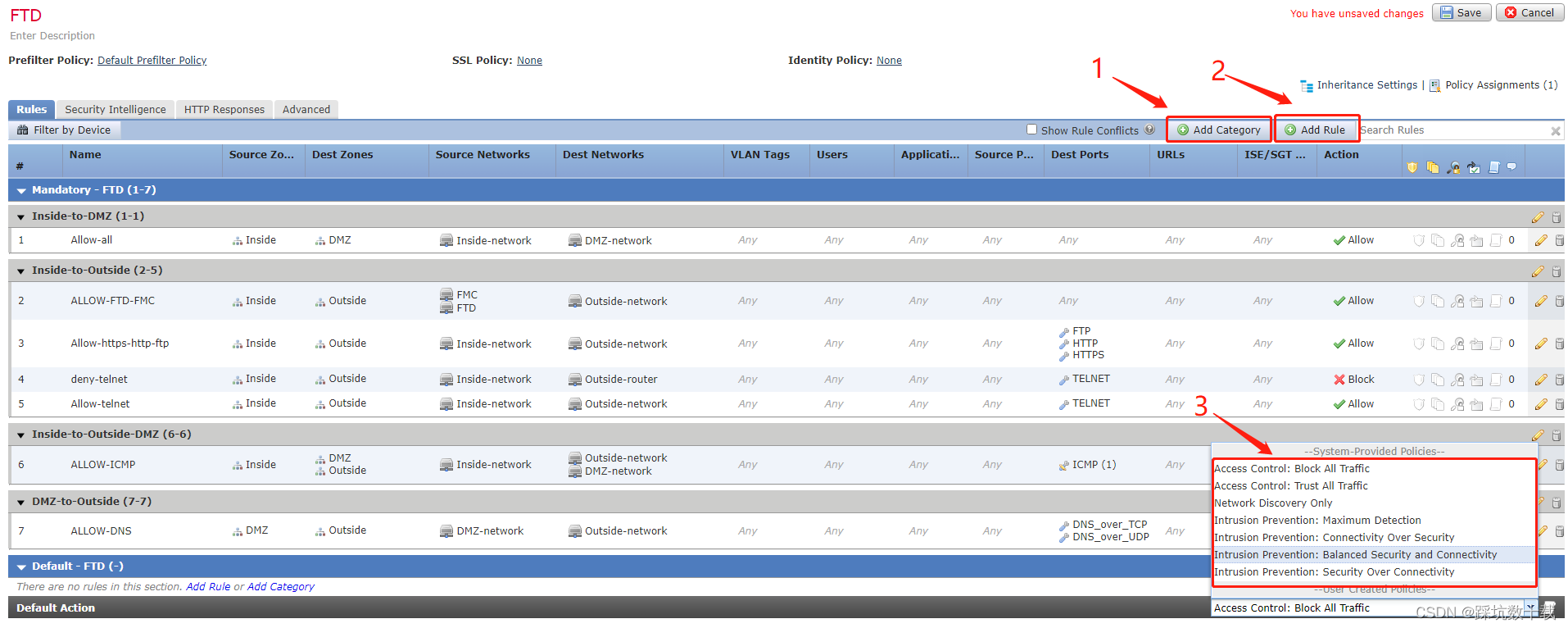Screen dimensions: 1568x628
Task: Click the Enter Description field
Action: (x=52, y=36)
